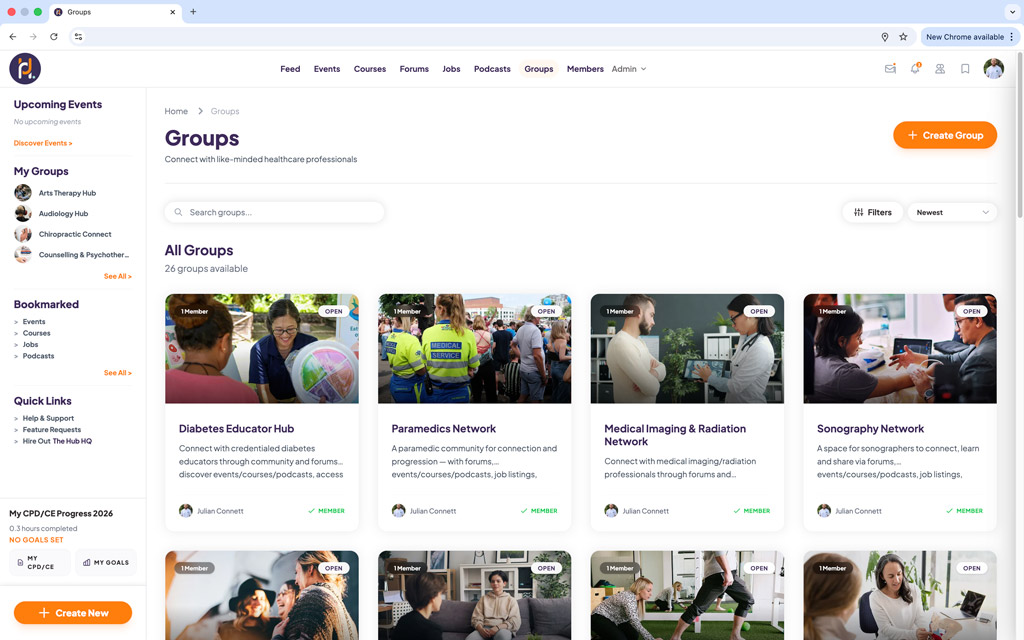Open Paramedics Network card image
1024x640 pixels.
click(x=475, y=348)
